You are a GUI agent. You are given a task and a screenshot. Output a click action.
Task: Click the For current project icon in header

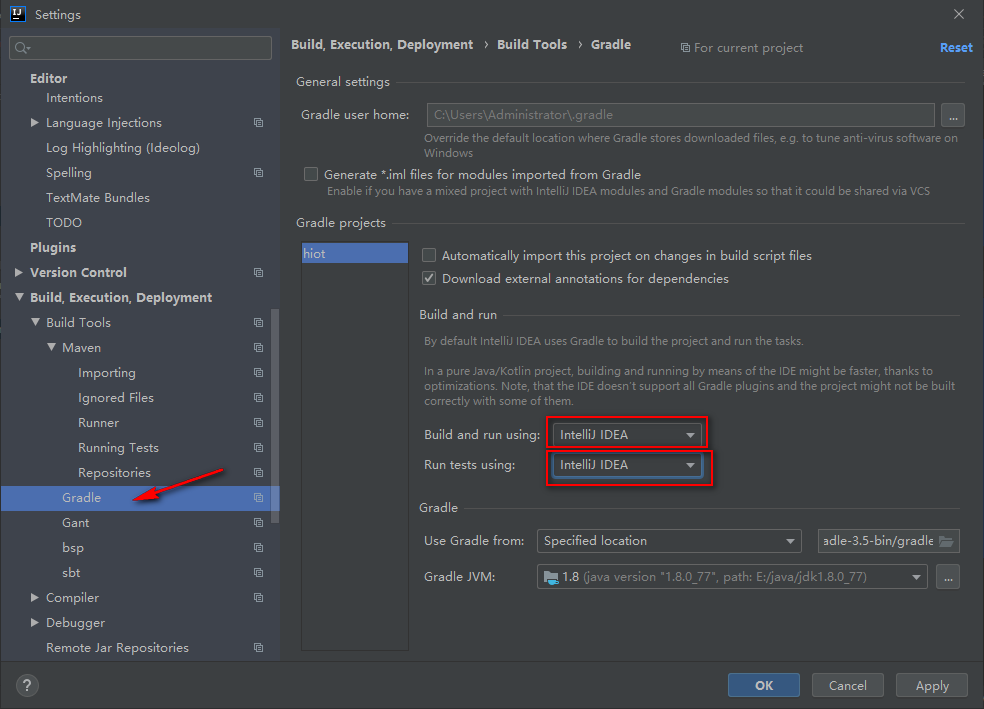click(685, 48)
